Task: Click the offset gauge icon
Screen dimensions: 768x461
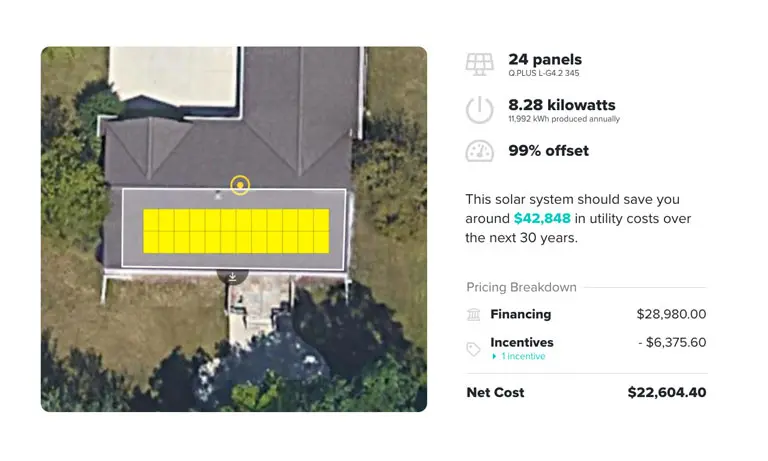Action: (x=480, y=151)
